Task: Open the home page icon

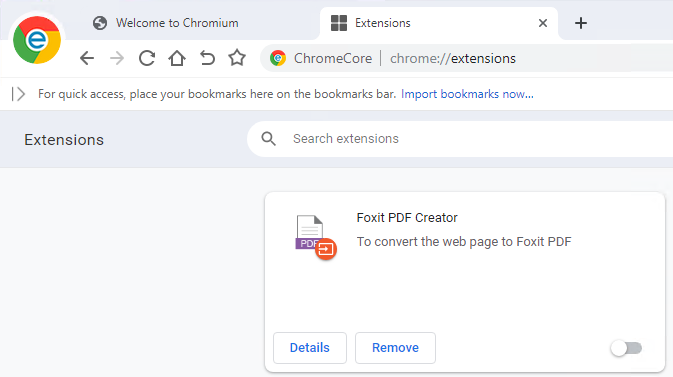Action: point(177,58)
